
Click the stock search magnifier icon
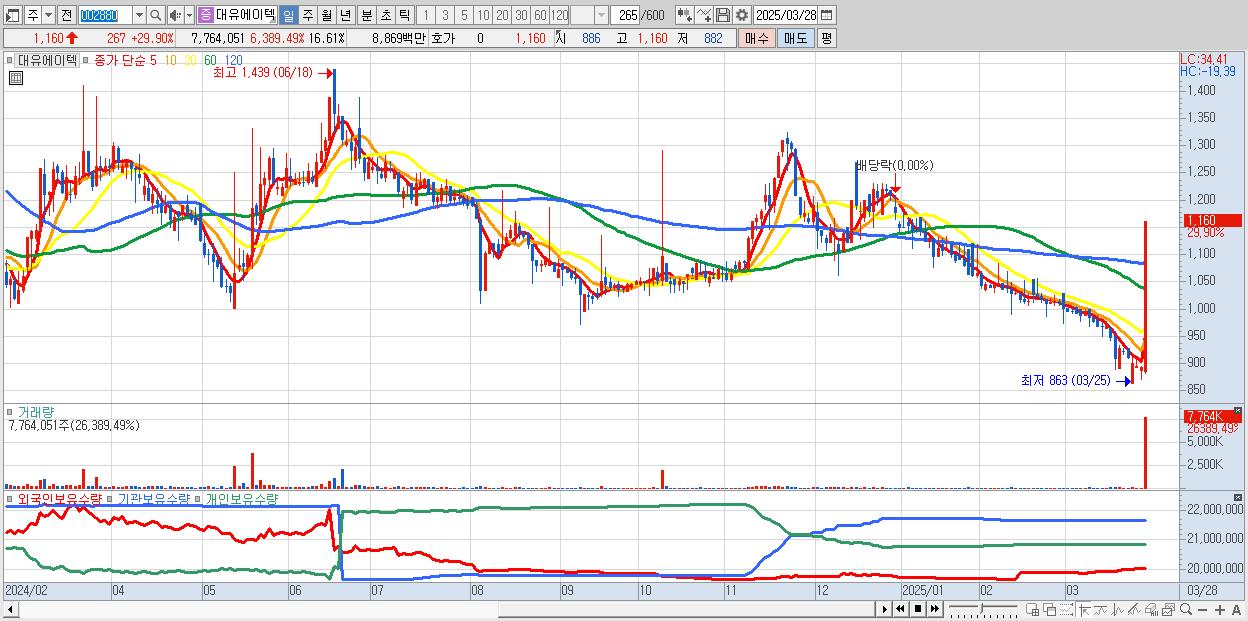tap(155, 15)
